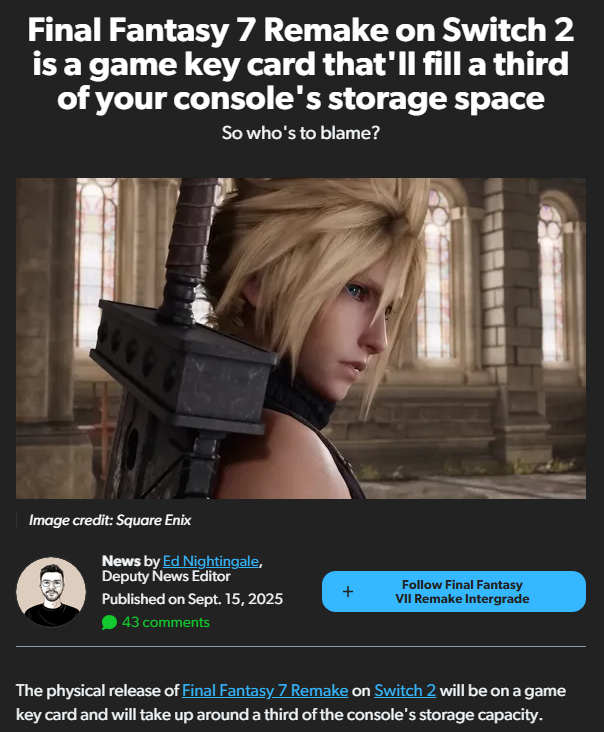This screenshot has width=604, height=732.
Task: Follow Final Fantasy VII Remake Intergrade
Action: (454, 591)
